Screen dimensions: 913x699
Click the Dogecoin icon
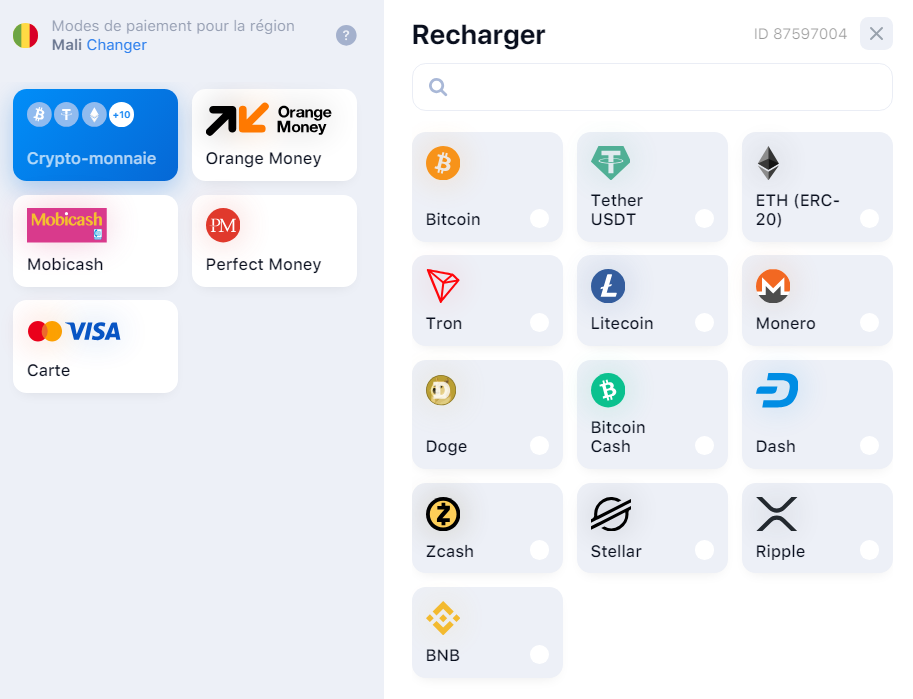click(x=441, y=390)
